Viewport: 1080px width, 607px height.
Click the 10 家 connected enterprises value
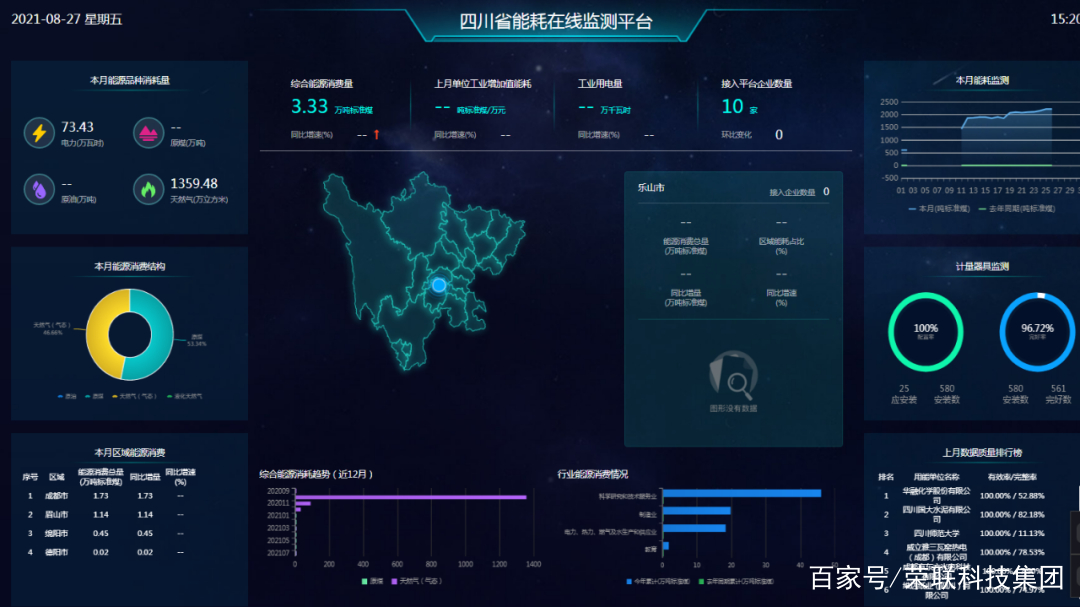click(739, 106)
